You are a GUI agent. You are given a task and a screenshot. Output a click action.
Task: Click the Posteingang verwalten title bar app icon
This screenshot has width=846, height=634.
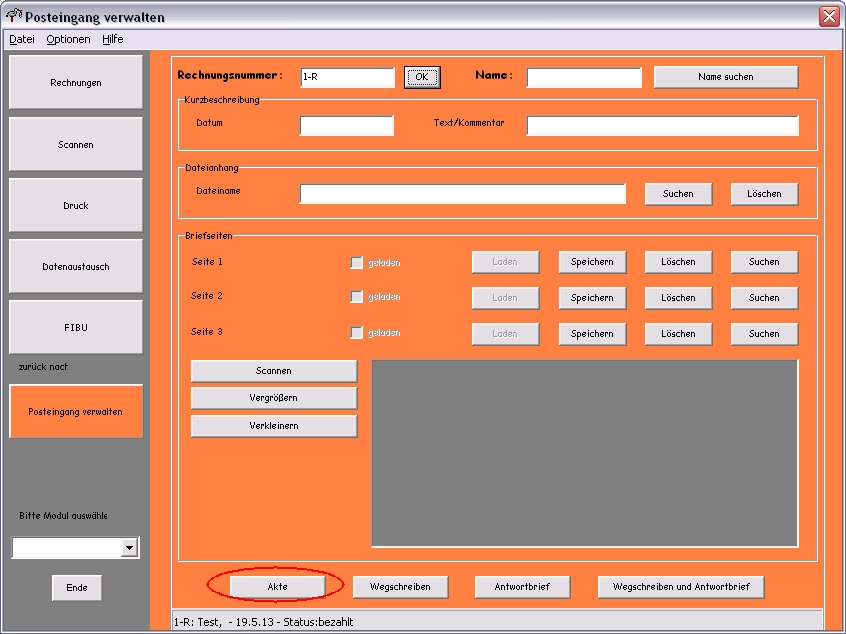click(14, 16)
